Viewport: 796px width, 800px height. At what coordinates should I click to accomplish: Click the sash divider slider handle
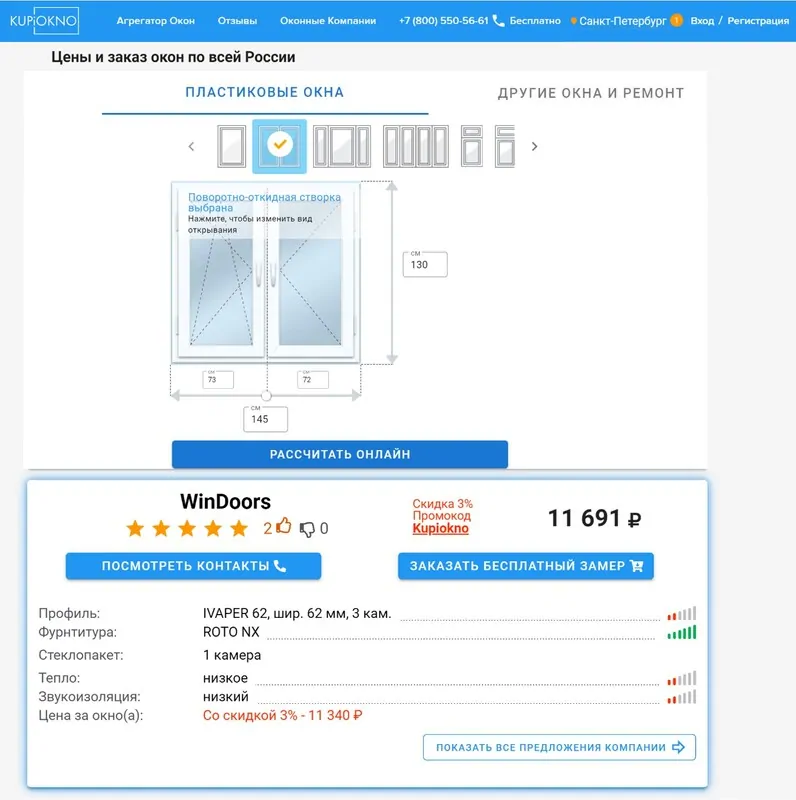point(266,395)
